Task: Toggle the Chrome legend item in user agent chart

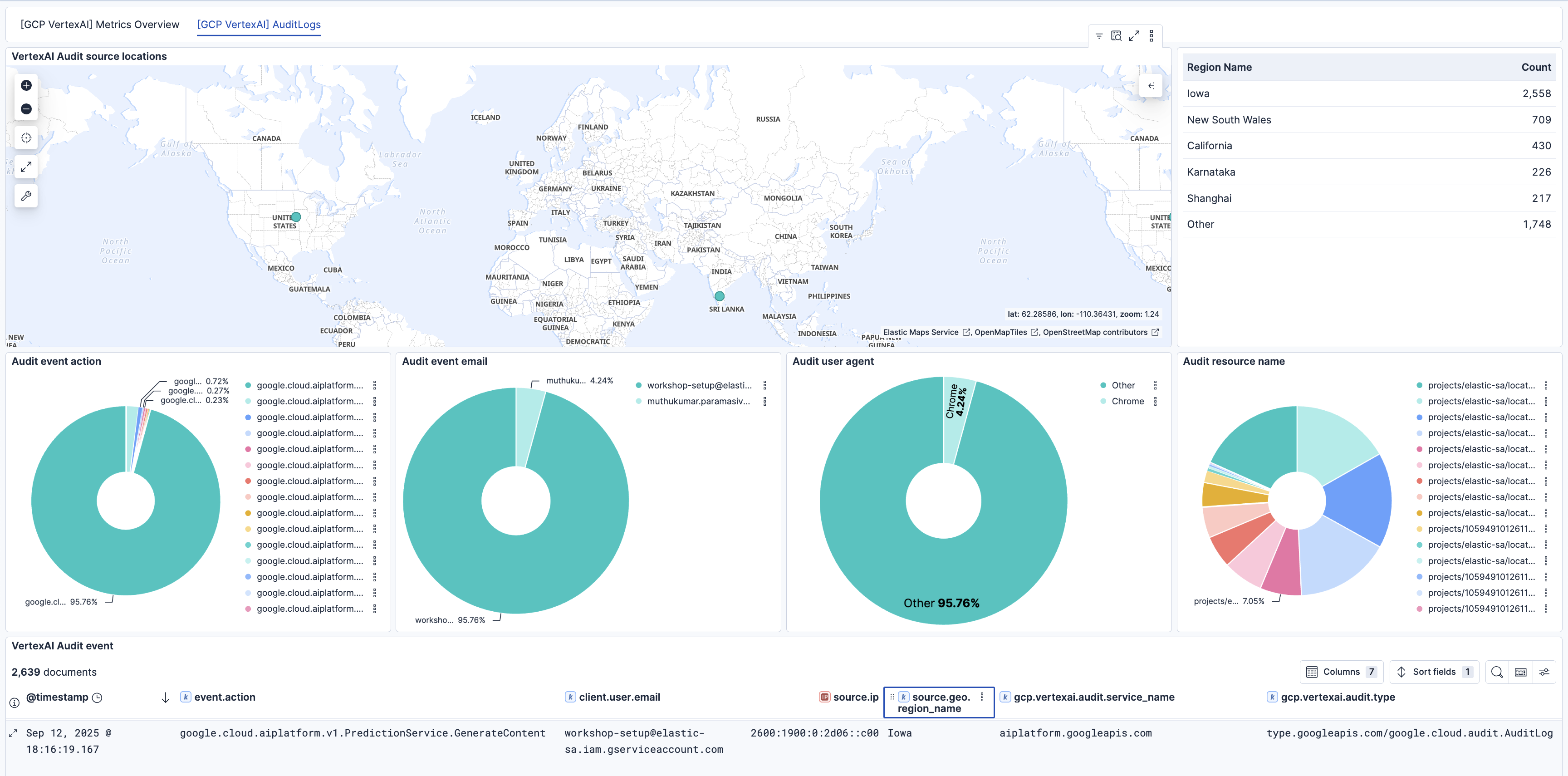Action: coord(1127,401)
